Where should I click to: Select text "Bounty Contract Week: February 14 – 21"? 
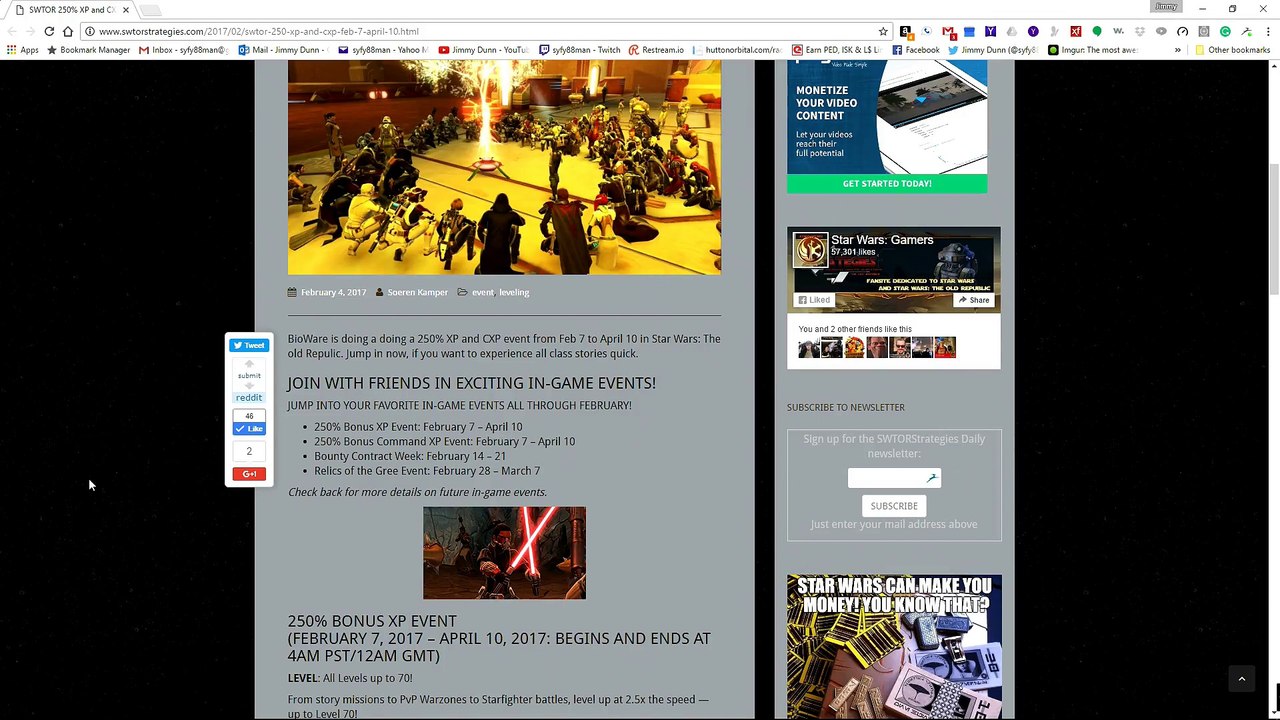point(410,456)
